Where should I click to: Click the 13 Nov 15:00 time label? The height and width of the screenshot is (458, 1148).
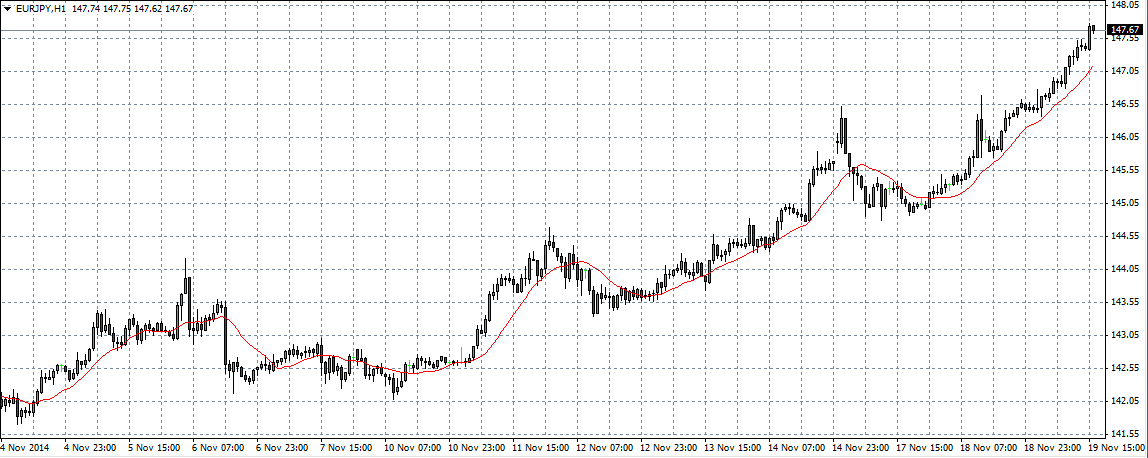(x=731, y=447)
